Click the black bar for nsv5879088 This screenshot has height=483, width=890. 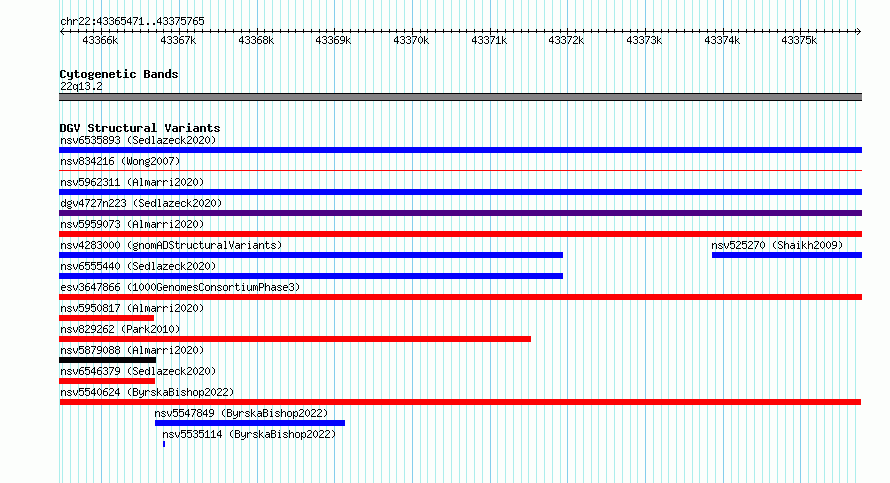(x=107, y=360)
